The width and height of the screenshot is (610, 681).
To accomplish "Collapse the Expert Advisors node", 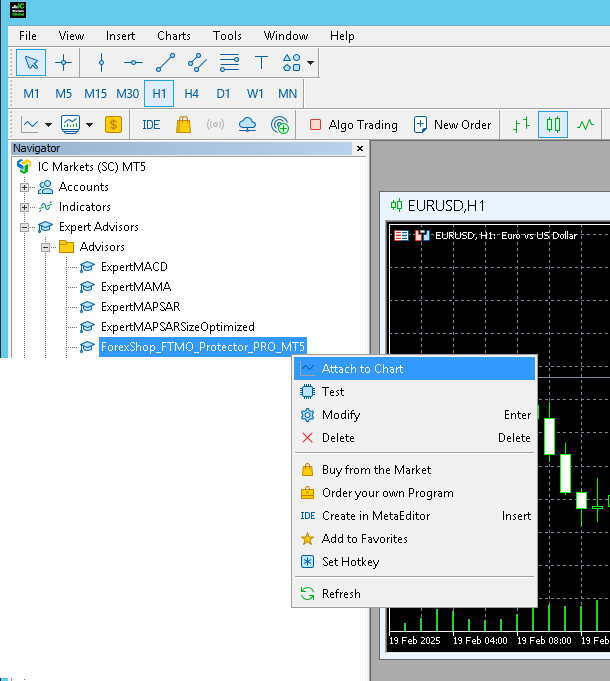I will click(x=24, y=227).
